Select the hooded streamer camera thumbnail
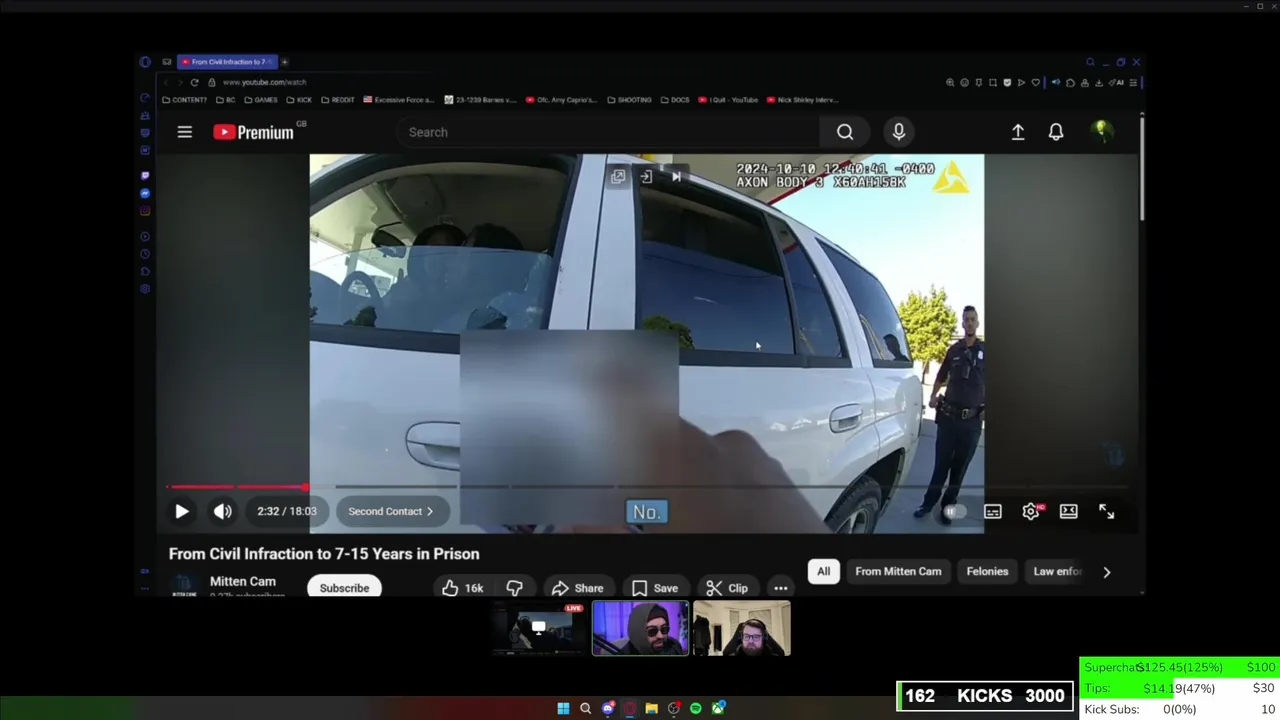This screenshot has width=1280, height=720. point(640,628)
